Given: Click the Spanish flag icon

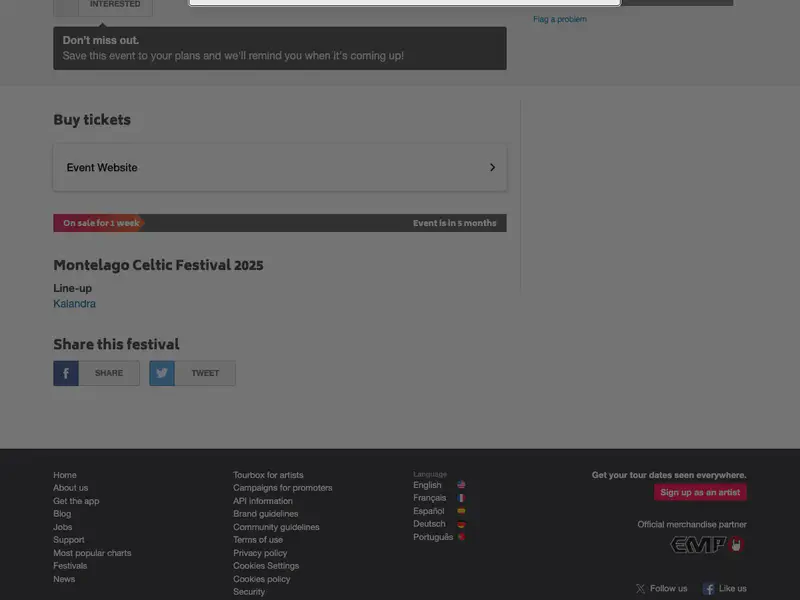Looking at the screenshot, I should tap(461, 511).
